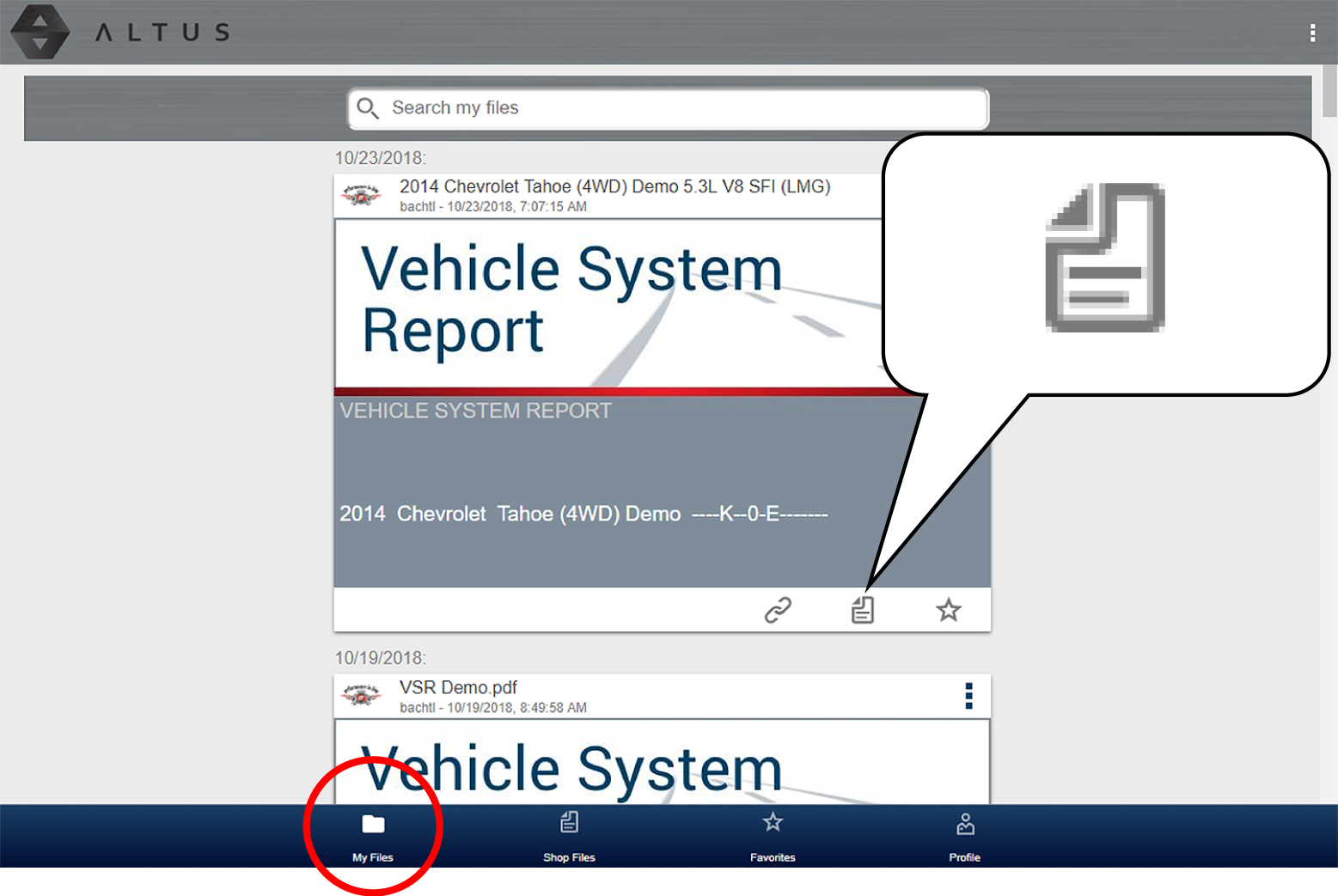1338x896 pixels.
Task: Open the 2014 Chevrolet Tahoe report title
Action: (x=614, y=186)
